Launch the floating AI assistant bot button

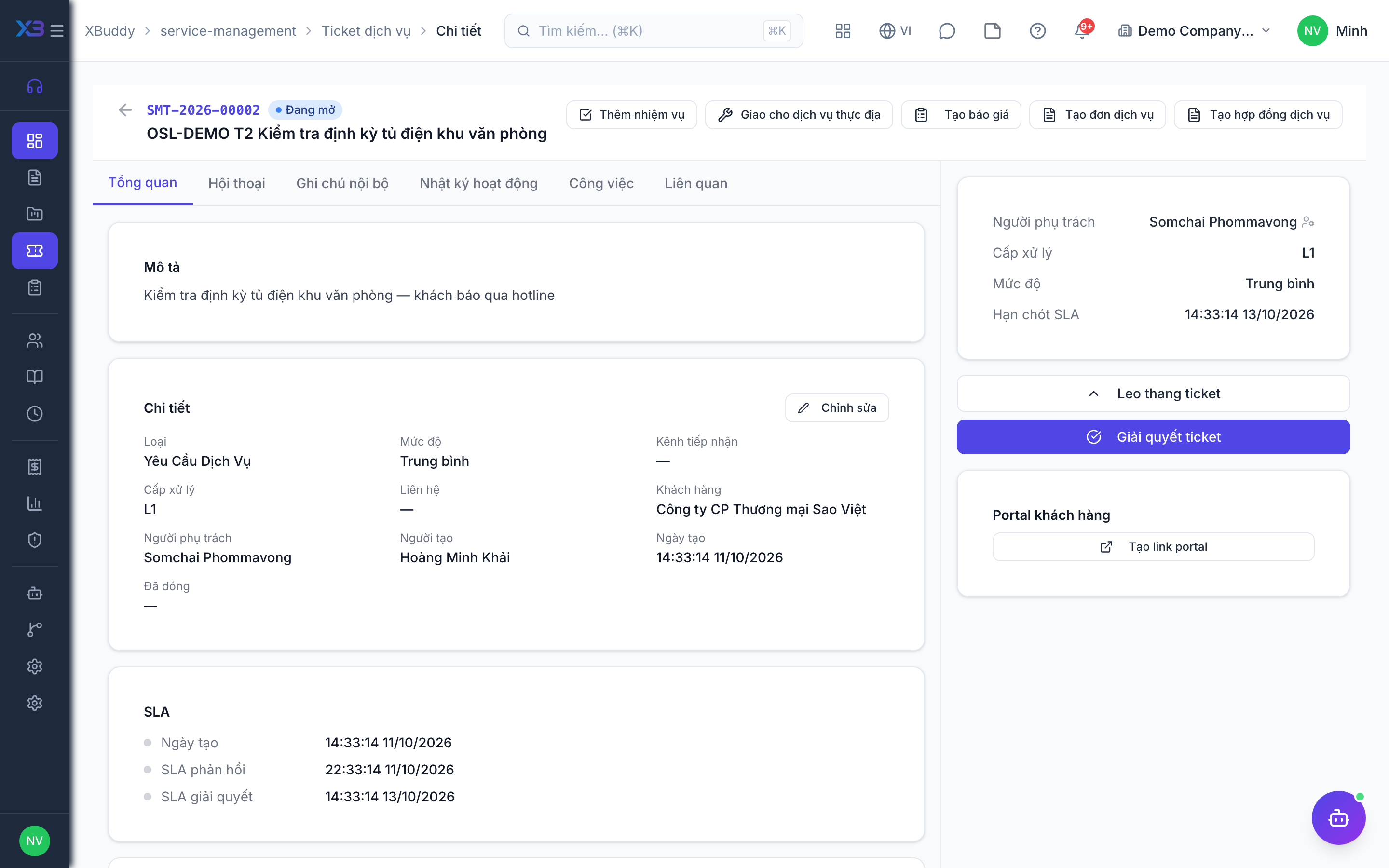[x=1338, y=817]
